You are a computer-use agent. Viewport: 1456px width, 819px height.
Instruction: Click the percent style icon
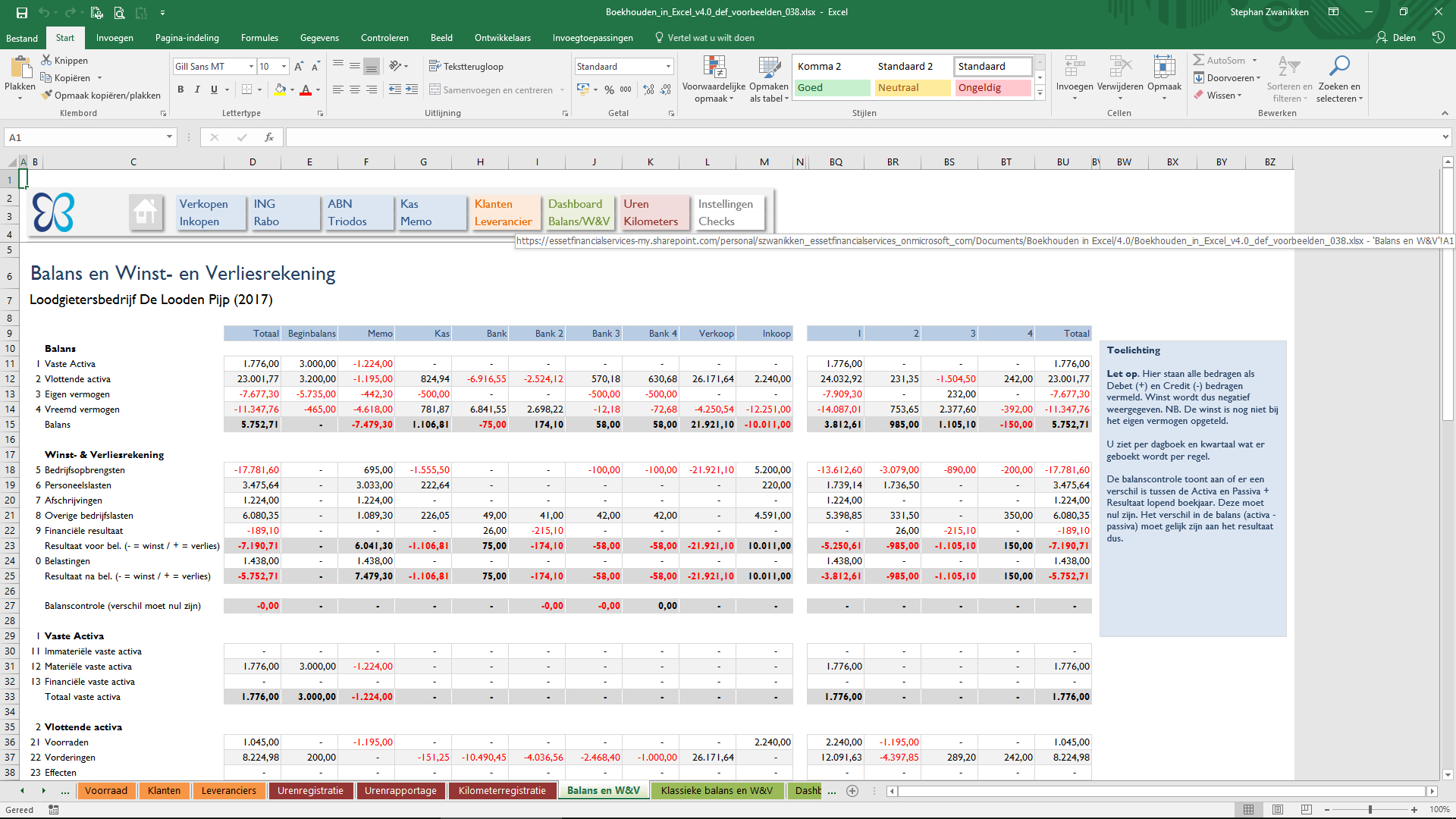click(609, 89)
